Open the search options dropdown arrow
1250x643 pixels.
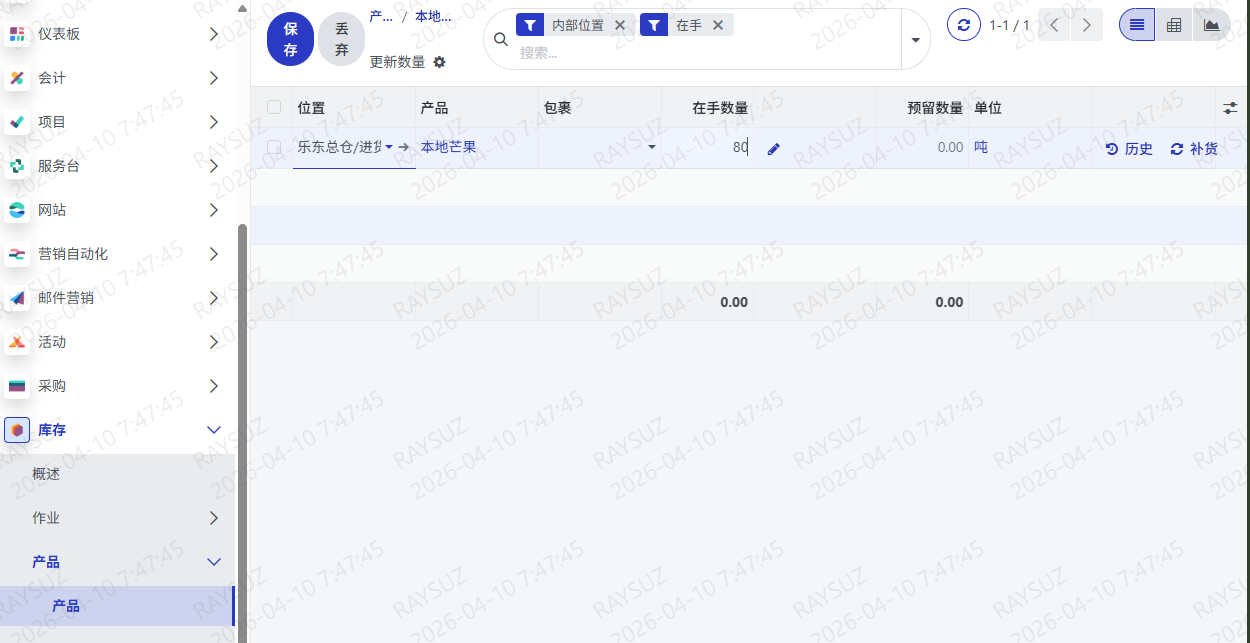tap(915, 39)
